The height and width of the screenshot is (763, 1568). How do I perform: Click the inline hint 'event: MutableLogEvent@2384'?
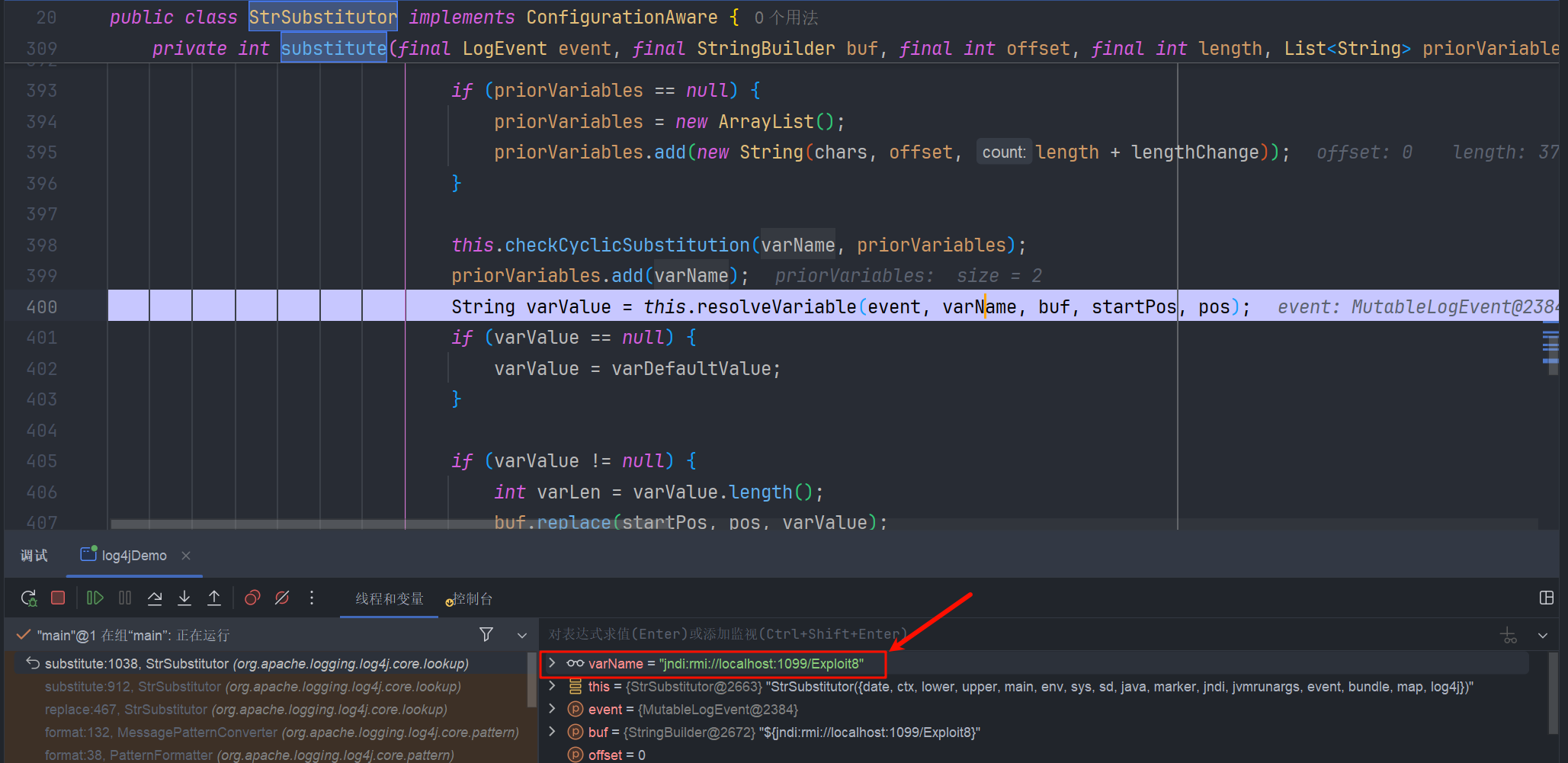(x=1418, y=306)
